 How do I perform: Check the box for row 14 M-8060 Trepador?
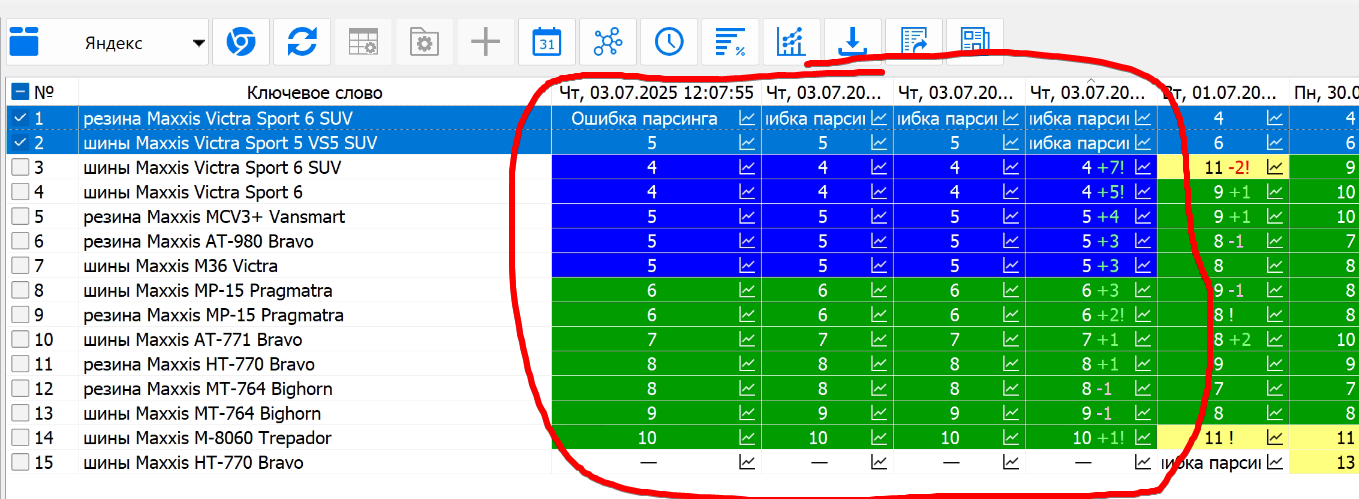pyautogui.click(x=20, y=438)
